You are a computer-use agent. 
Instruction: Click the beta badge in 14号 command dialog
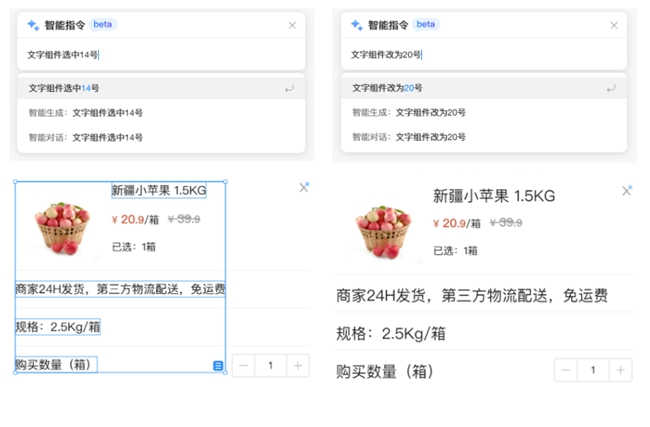coord(103,24)
